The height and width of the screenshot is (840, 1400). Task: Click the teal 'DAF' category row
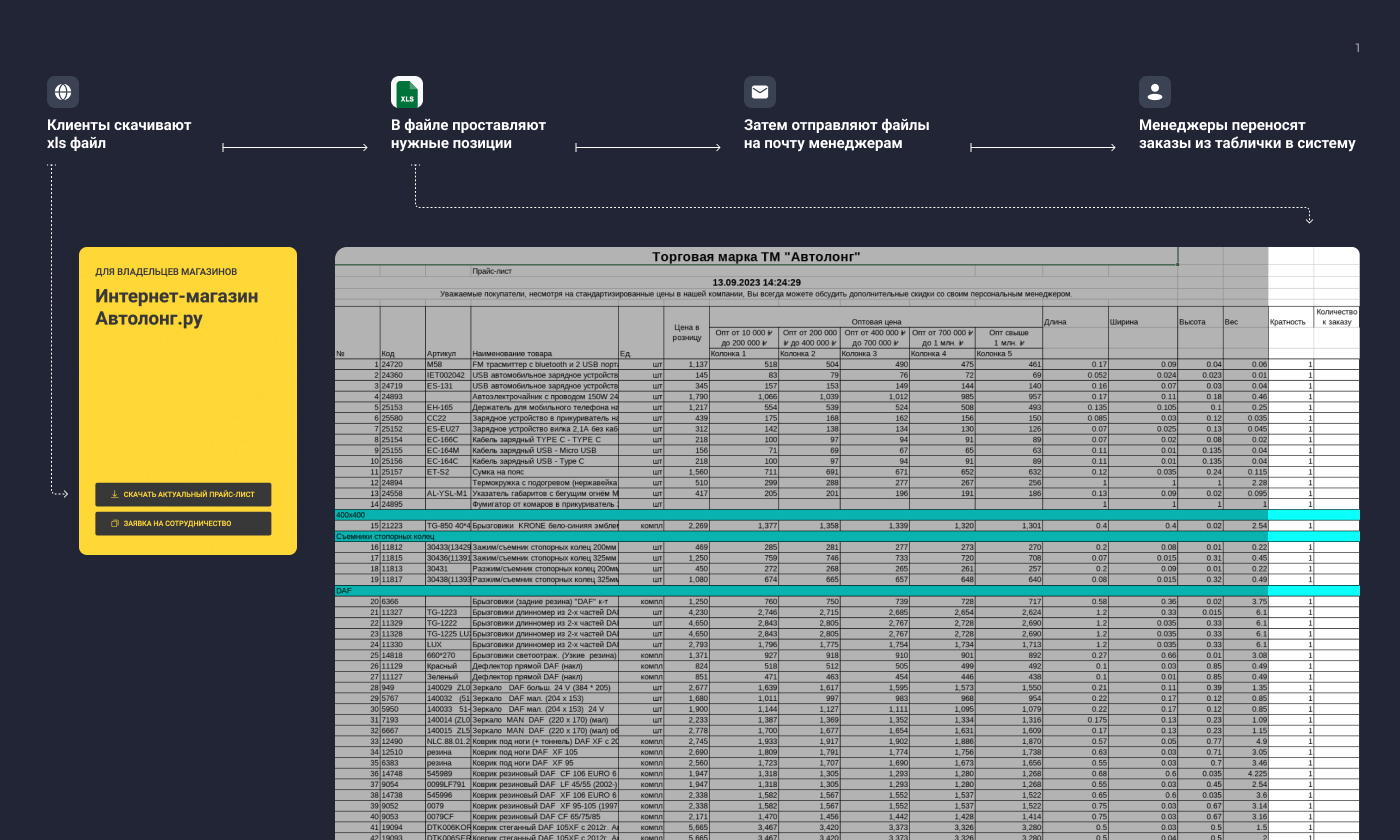click(x=847, y=590)
